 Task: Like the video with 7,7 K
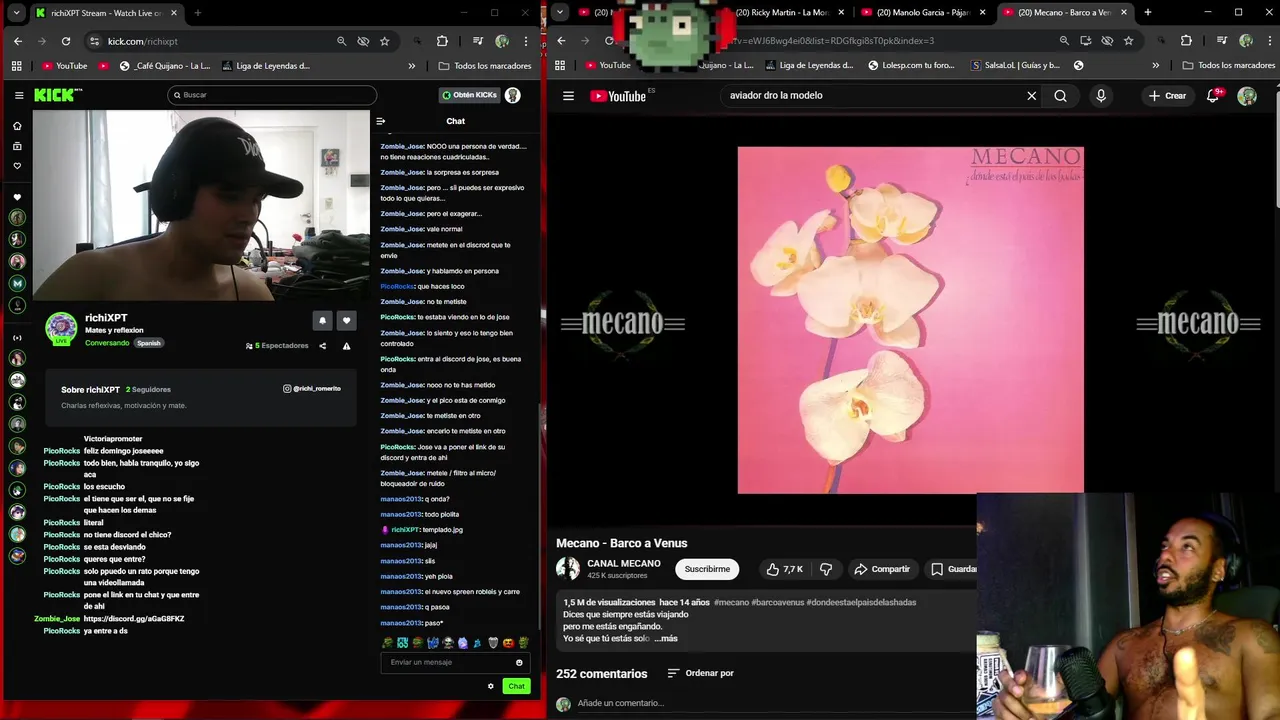(784, 569)
